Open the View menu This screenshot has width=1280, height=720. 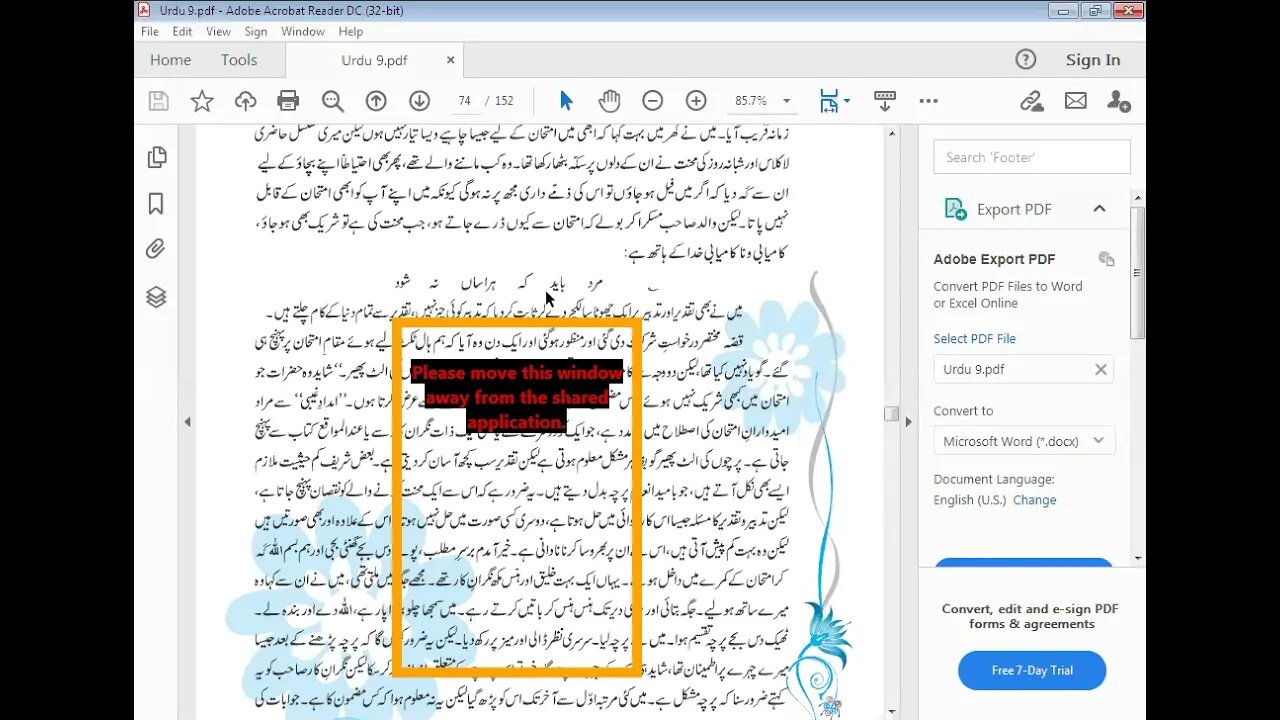(x=218, y=32)
